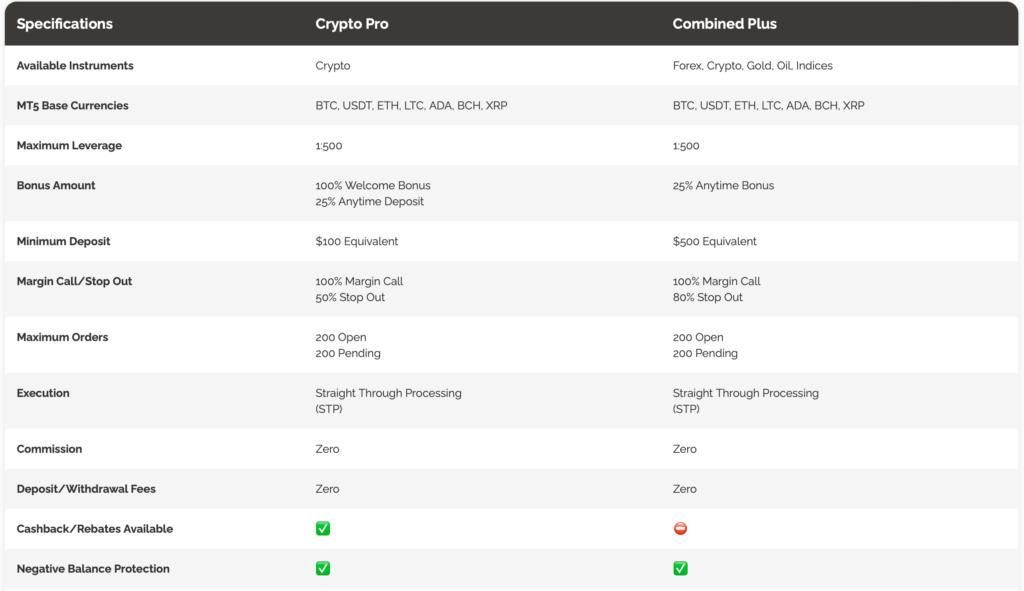Screen dimensions: 1024x591
Task: Click the Execution row label
Action: [x=42, y=393]
